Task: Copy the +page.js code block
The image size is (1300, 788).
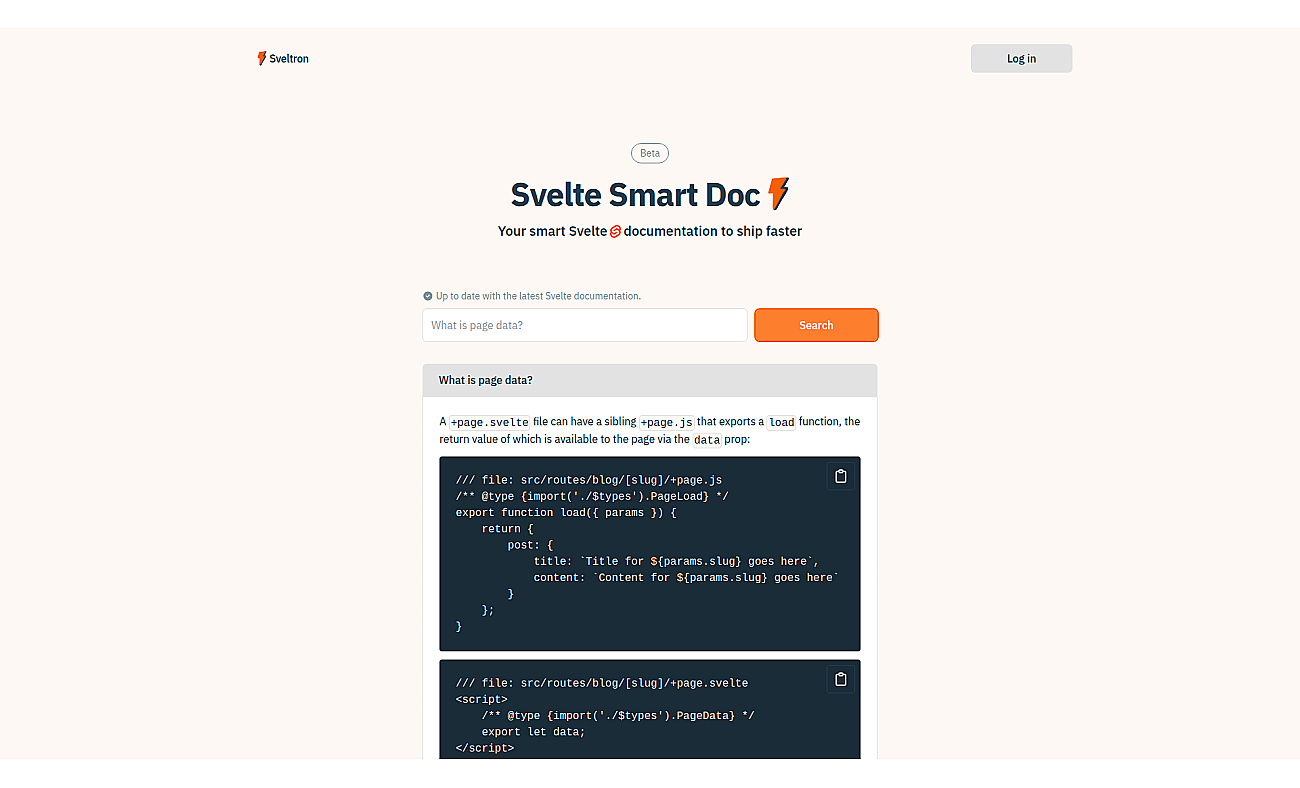Action: tap(841, 476)
